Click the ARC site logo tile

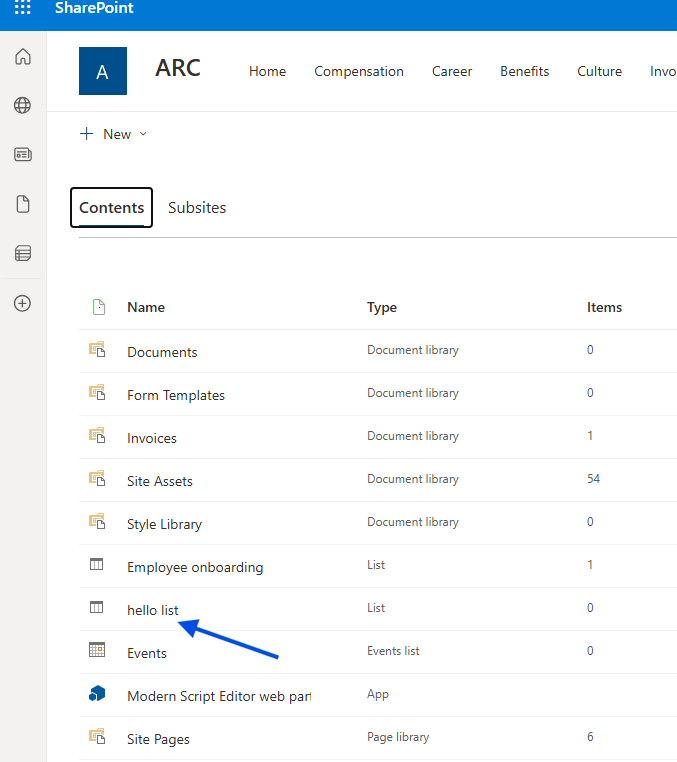coord(103,71)
